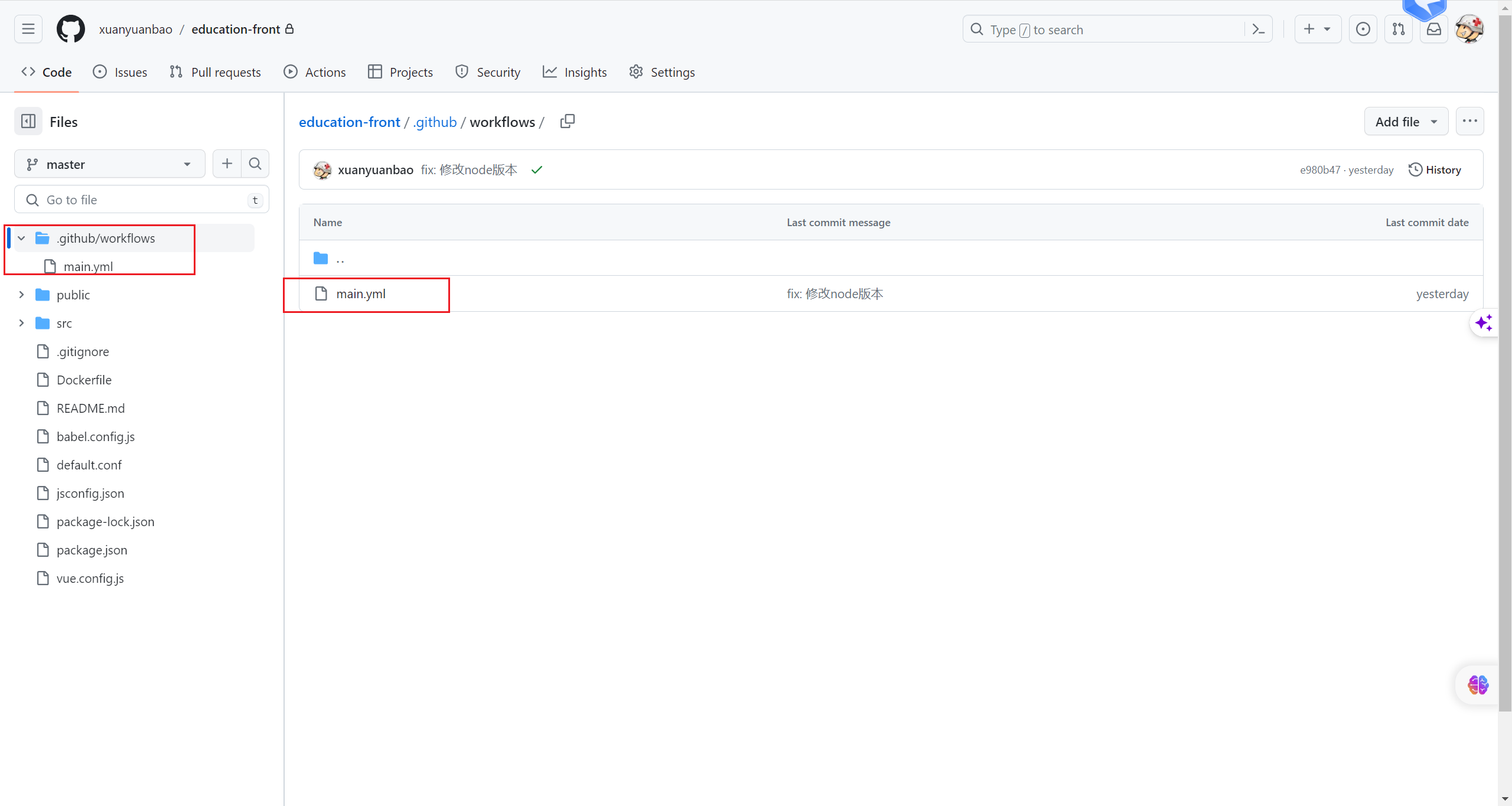Screen dimensions: 1512x806
Task: Open the master branch dropdown
Action: click(x=109, y=164)
